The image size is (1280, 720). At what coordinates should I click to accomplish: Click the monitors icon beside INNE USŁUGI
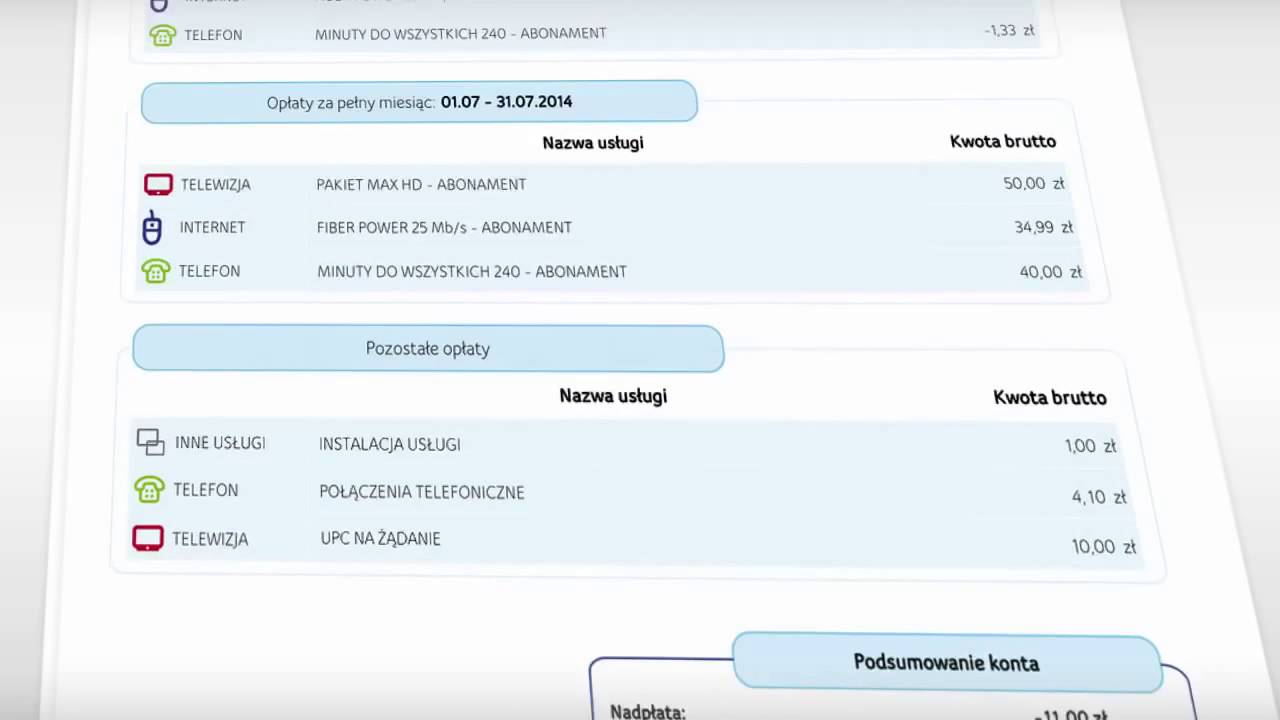coord(150,442)
